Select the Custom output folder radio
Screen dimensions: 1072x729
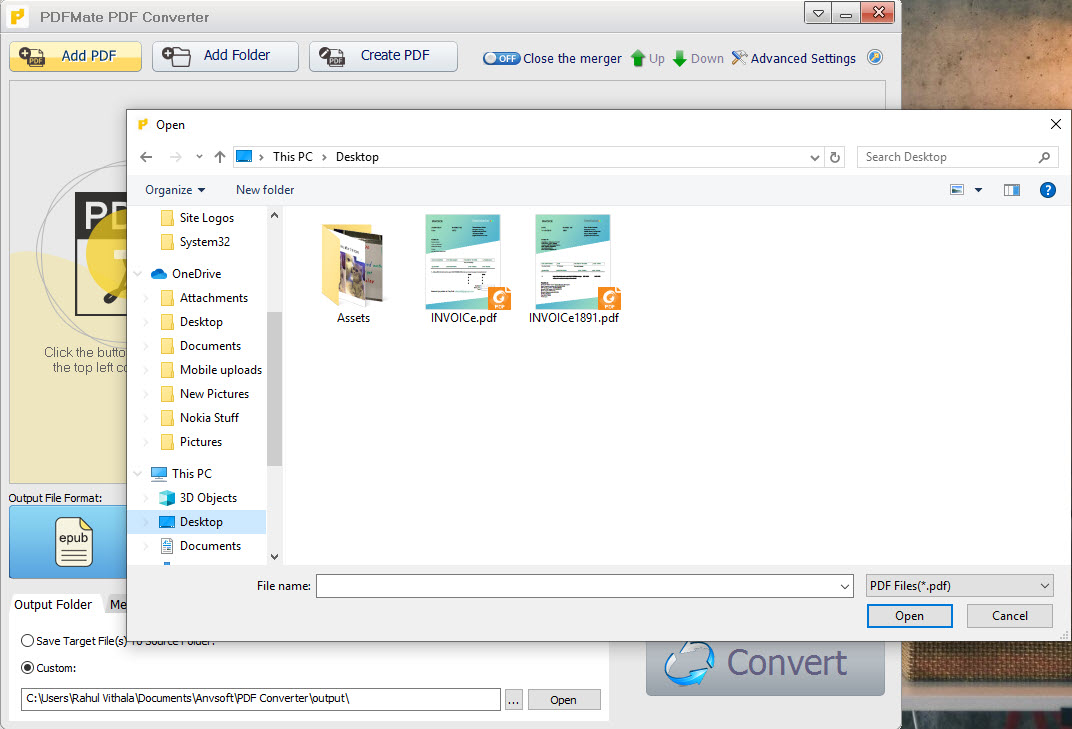point(27,667)
